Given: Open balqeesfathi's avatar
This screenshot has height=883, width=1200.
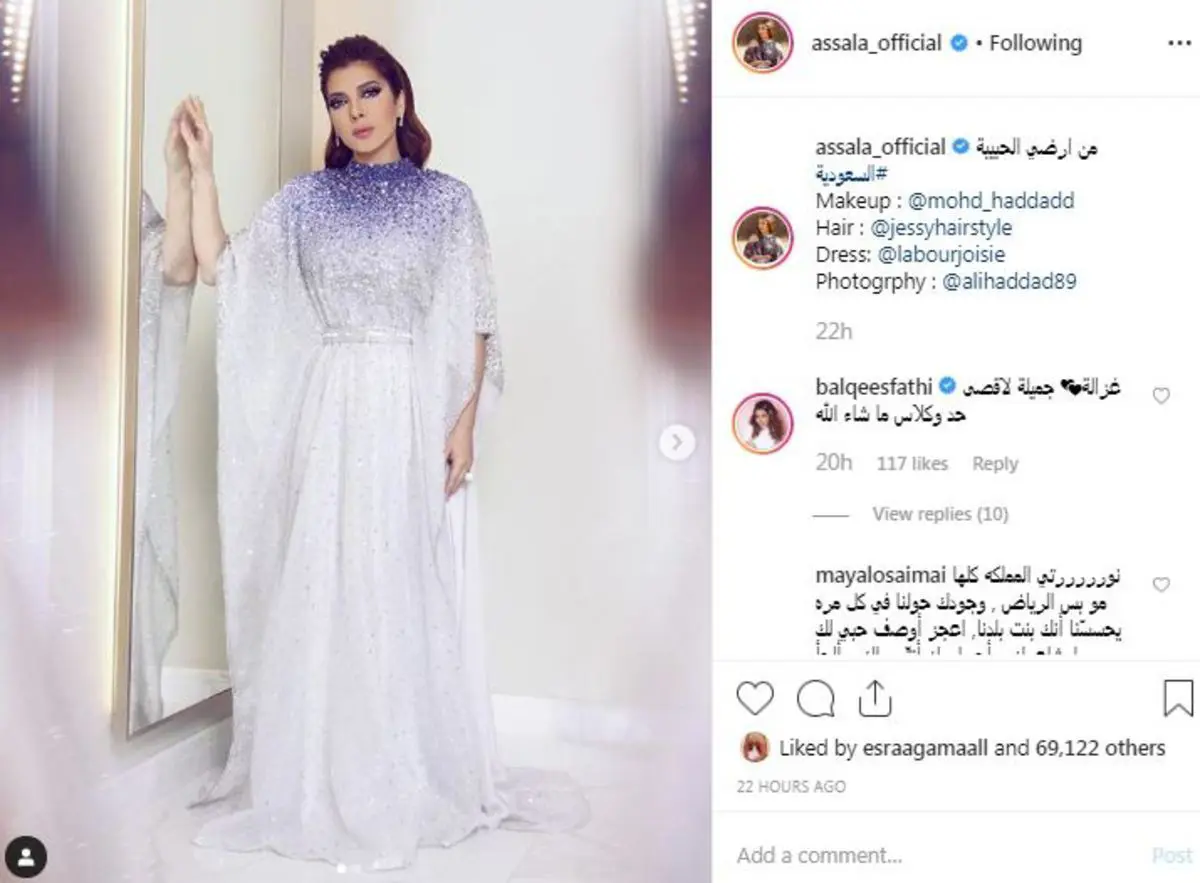Looking at the screenshot, I should [763, 423].
